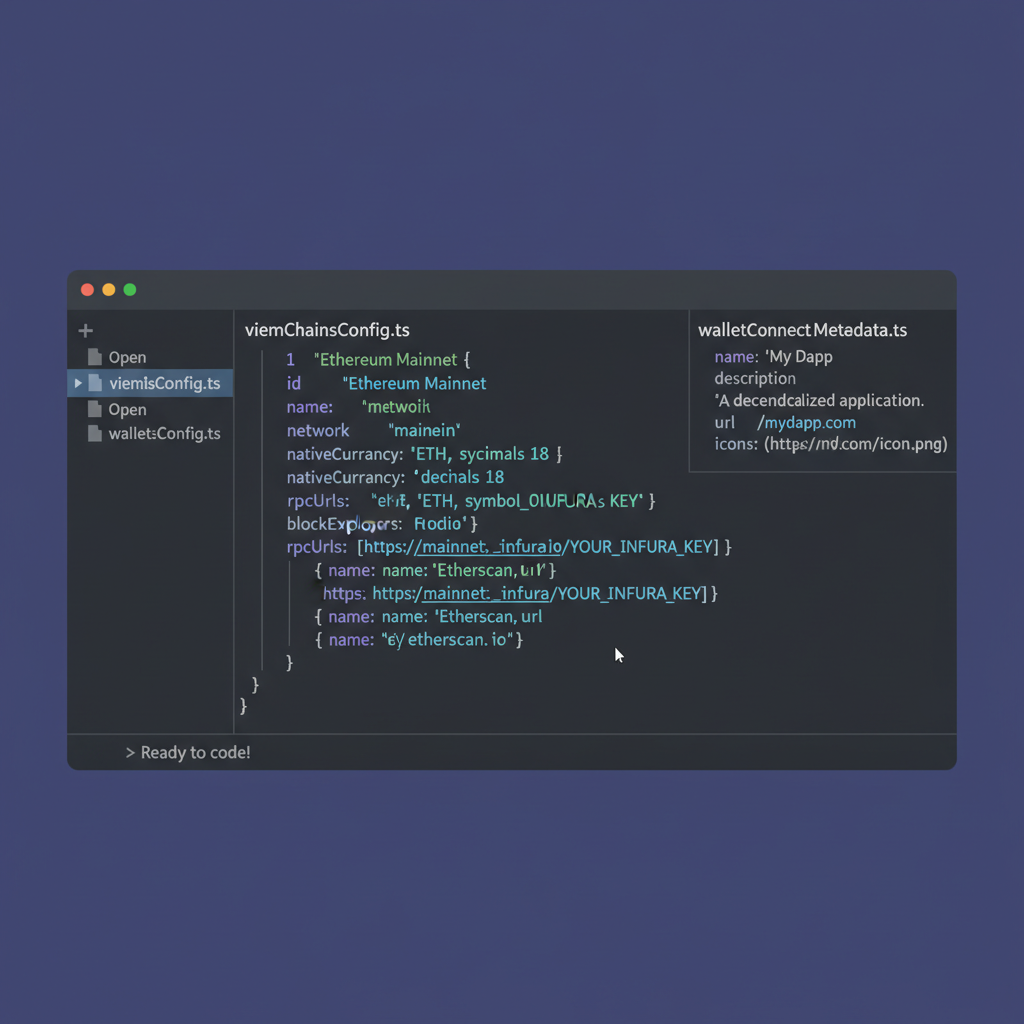Select viemIsConfig.ts in the sidebar
The height and width of the screenshot is (1024, 1024).
point(163,382)
